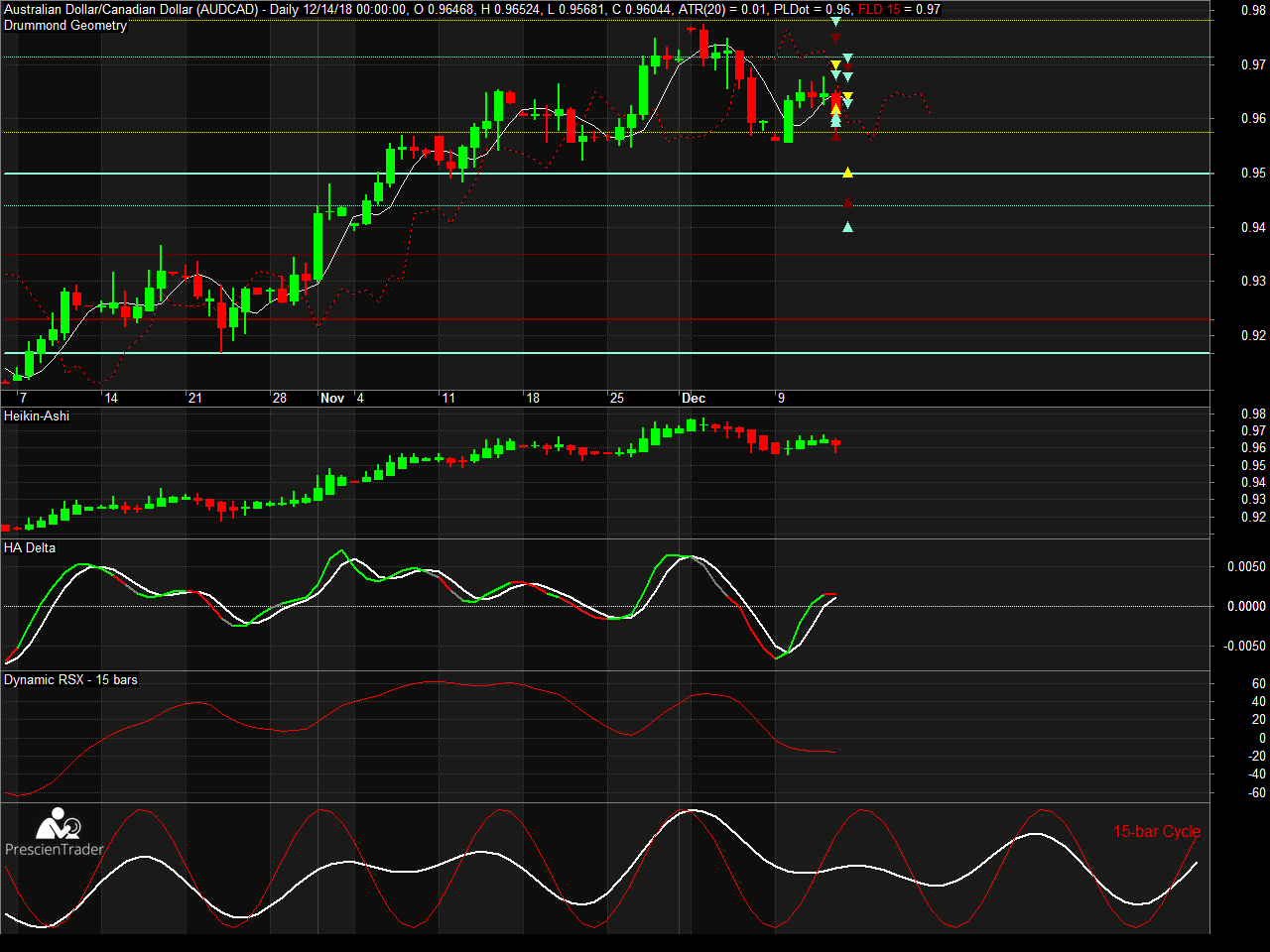Click 0.0000 on the HA Delta axis

(1245, 607)
